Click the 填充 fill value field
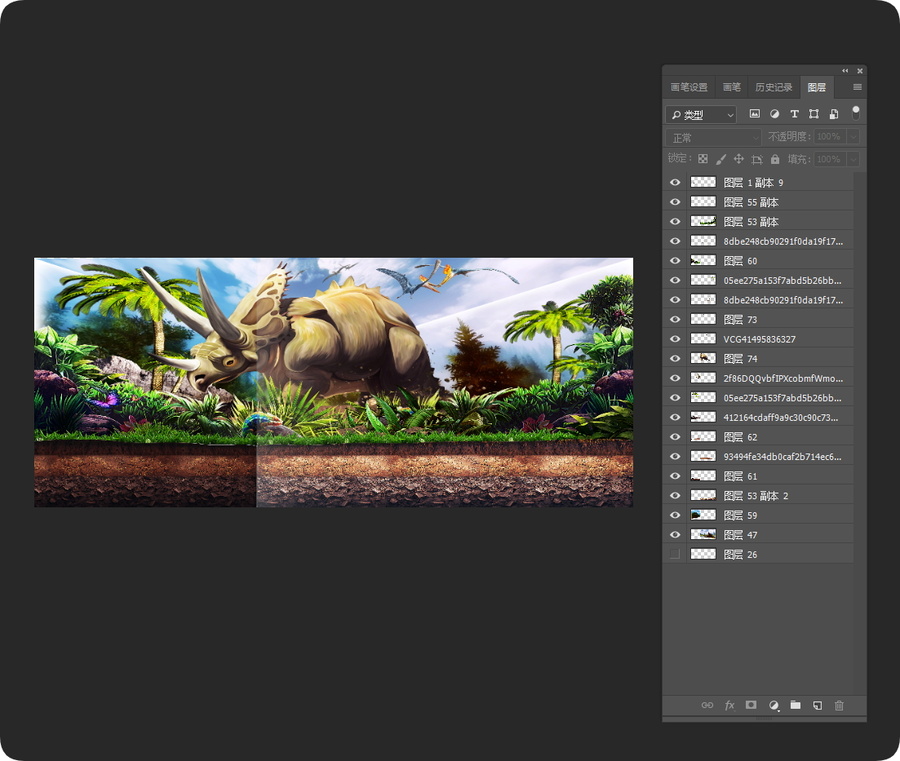 (830, 159)
